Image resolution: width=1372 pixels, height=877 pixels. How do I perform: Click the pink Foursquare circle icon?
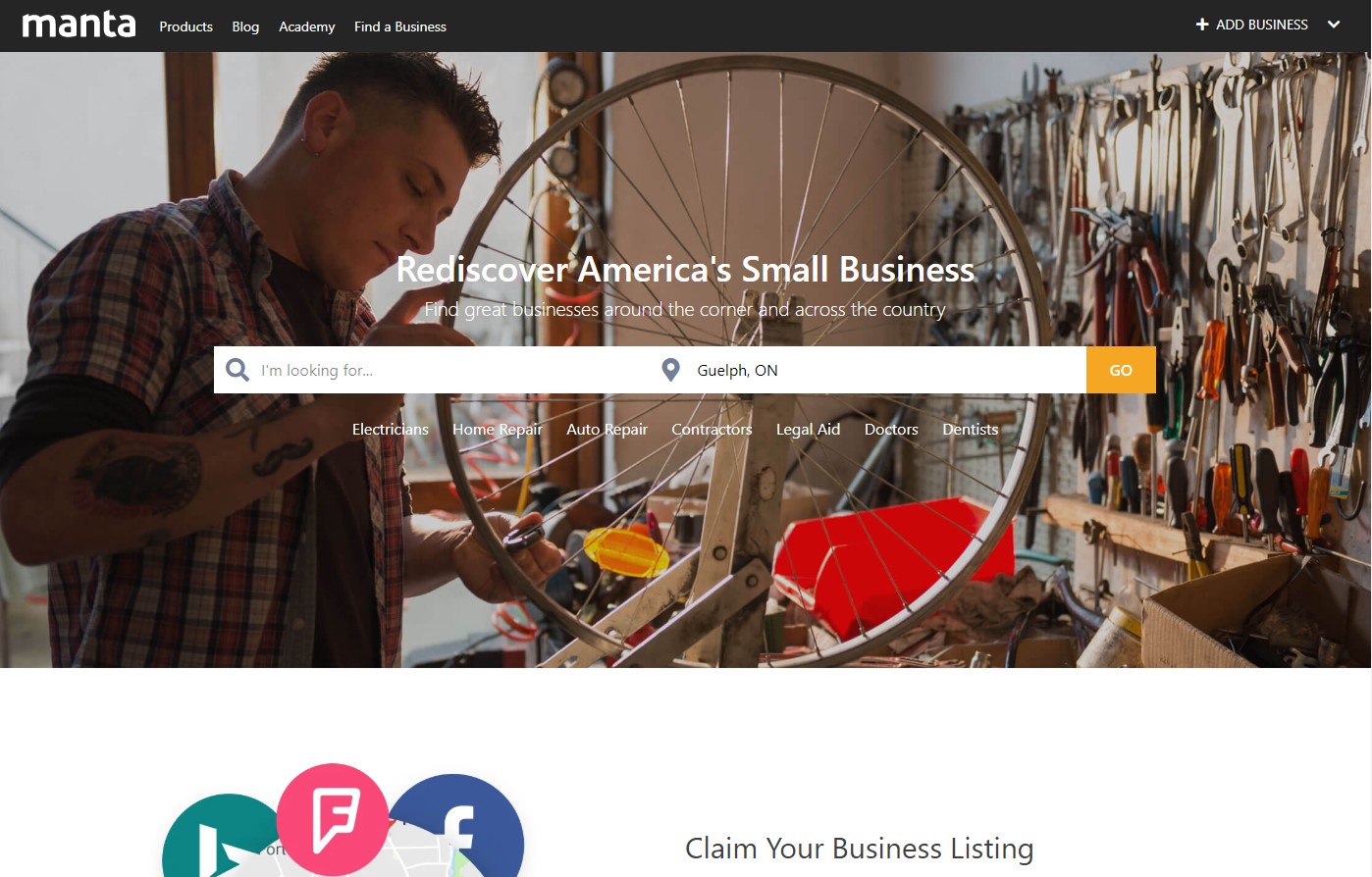click(333, 818)
